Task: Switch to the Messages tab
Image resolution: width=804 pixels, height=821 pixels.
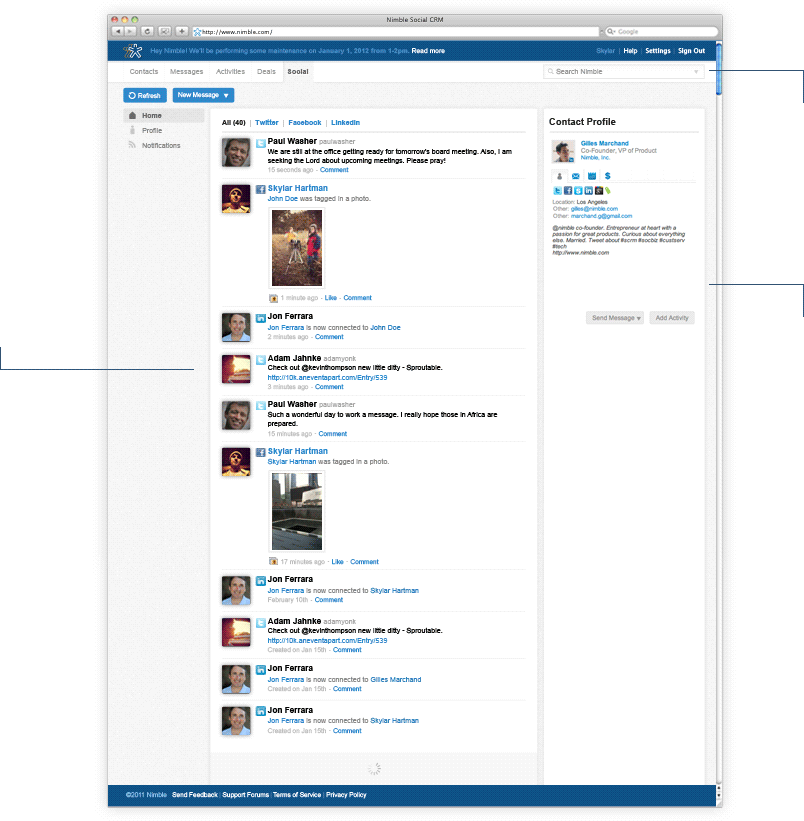Action: point(186,72)
